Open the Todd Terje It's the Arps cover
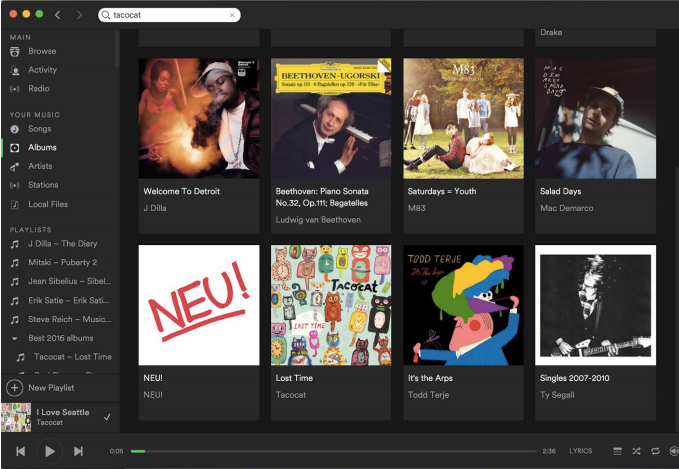 tap(463, 305)
